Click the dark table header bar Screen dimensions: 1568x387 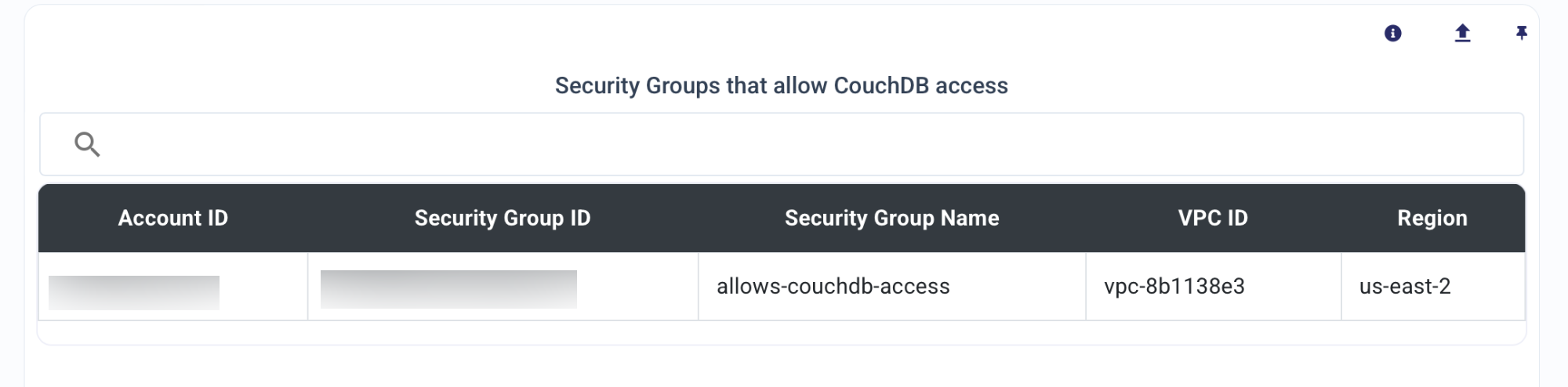(782, 218)
